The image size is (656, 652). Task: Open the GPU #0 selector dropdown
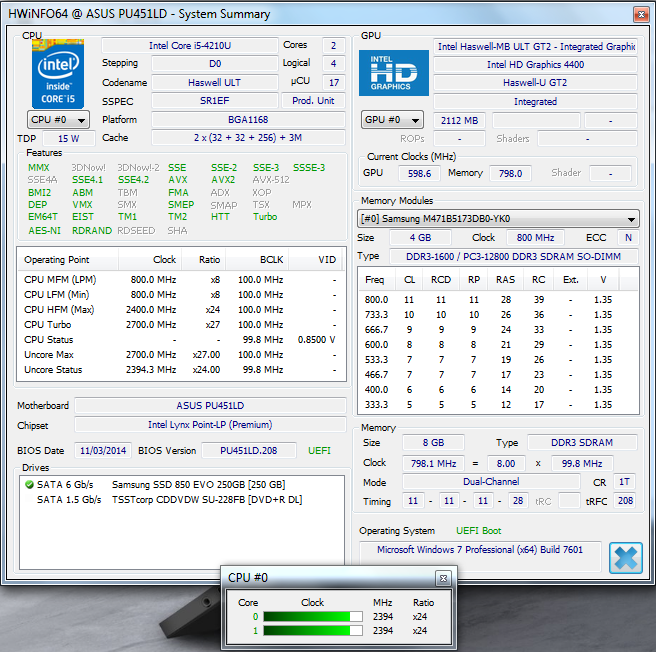[392, 120]
